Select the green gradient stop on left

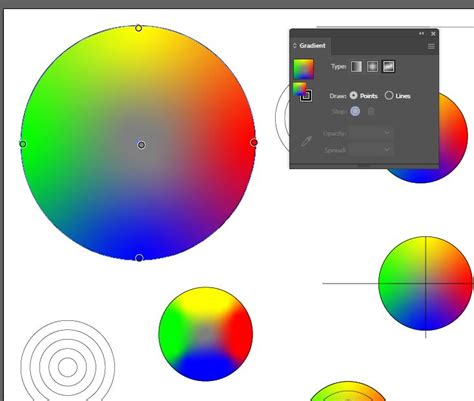pos(23,144)
